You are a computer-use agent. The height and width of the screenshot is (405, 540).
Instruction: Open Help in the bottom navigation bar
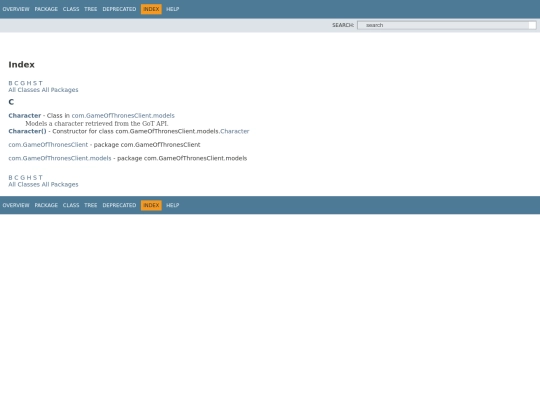[173, 205]
